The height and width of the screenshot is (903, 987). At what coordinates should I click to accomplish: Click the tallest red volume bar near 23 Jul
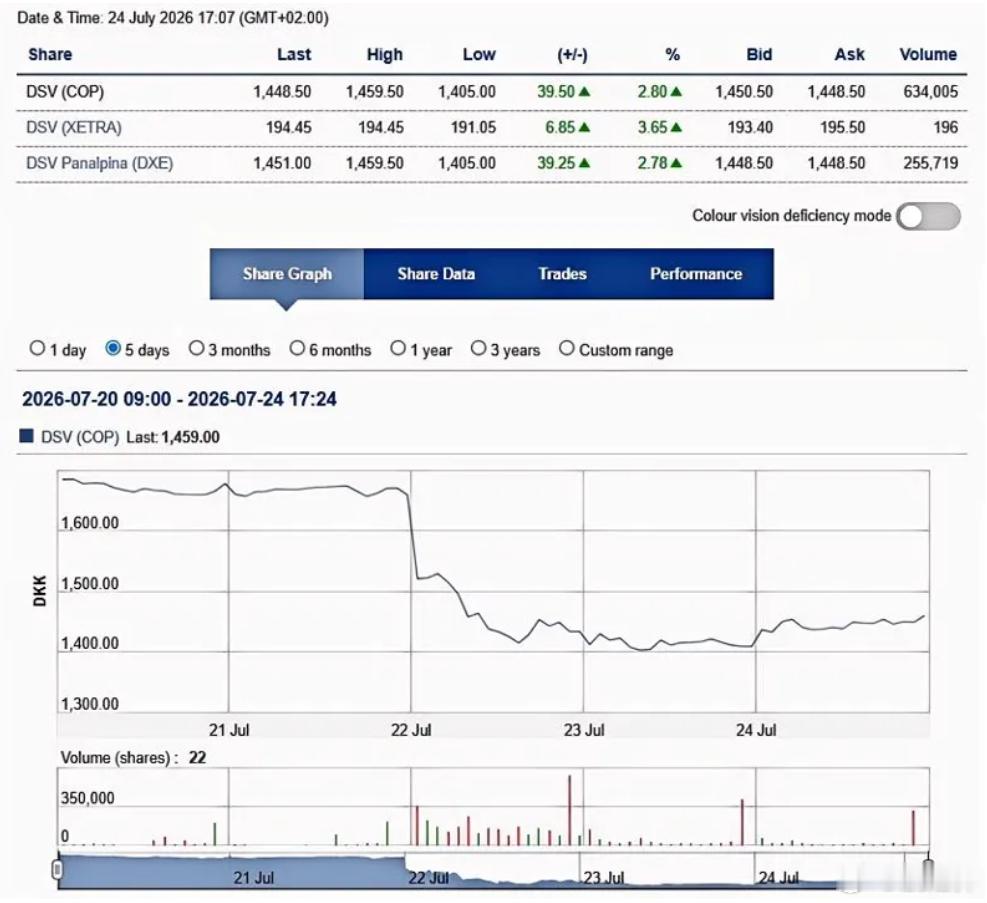[570, 810]
